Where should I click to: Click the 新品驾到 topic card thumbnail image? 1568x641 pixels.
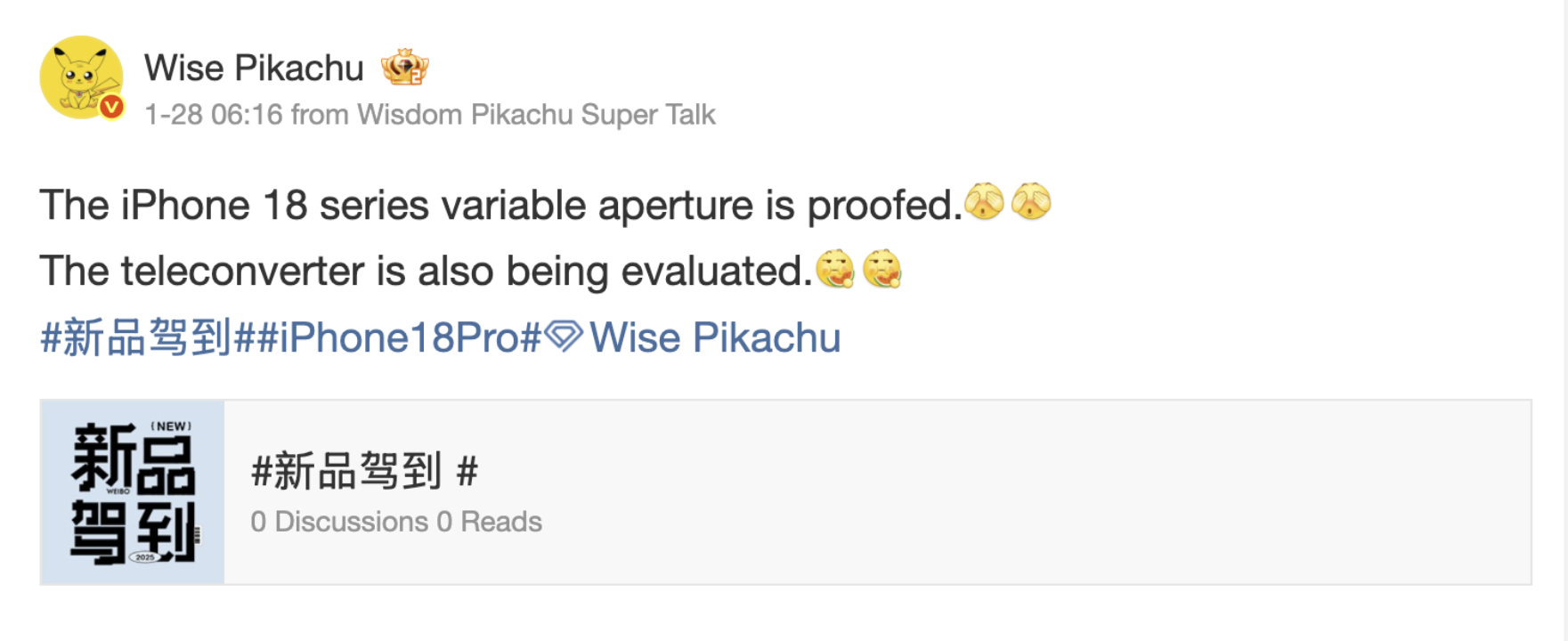pyautogui.click(x=133, y=492)
